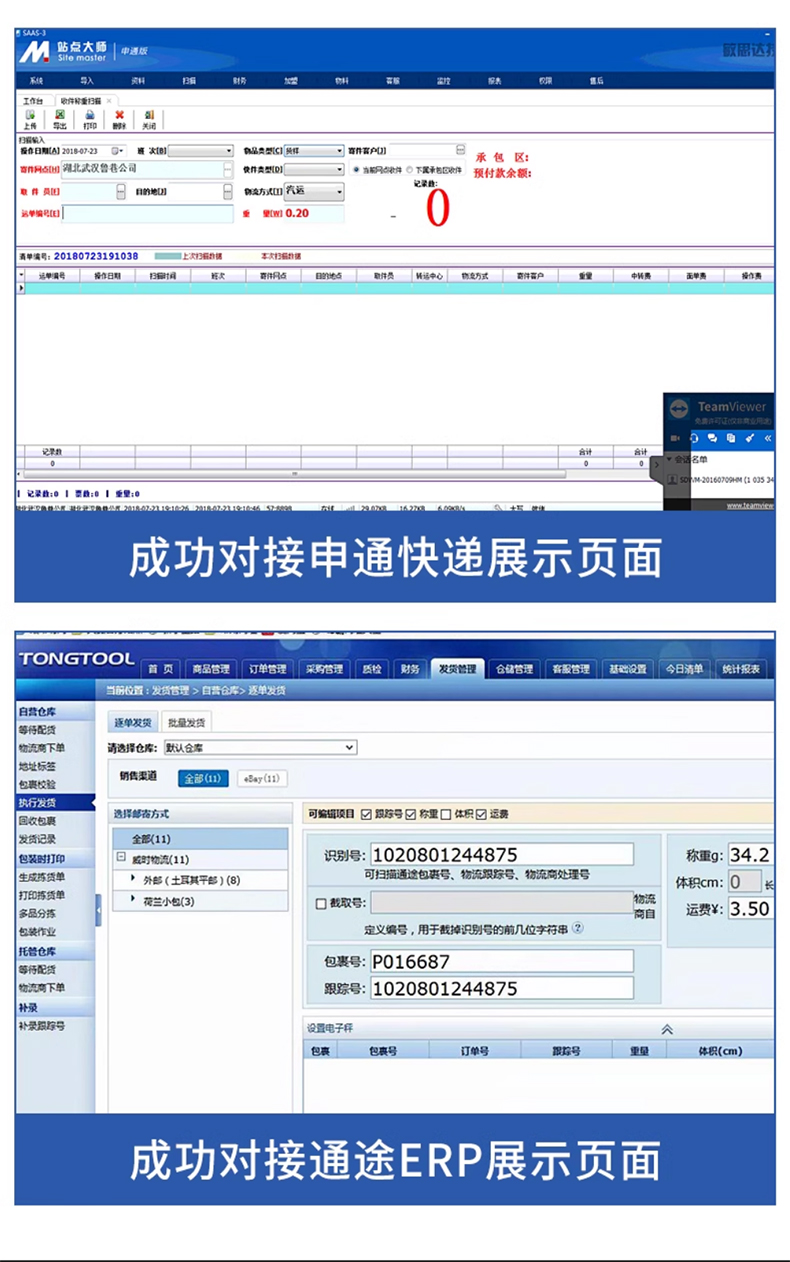Viewport: 790px width, 1262px height.
Task: Switch to the 批量发货 tab
Action: pos(186,722)
